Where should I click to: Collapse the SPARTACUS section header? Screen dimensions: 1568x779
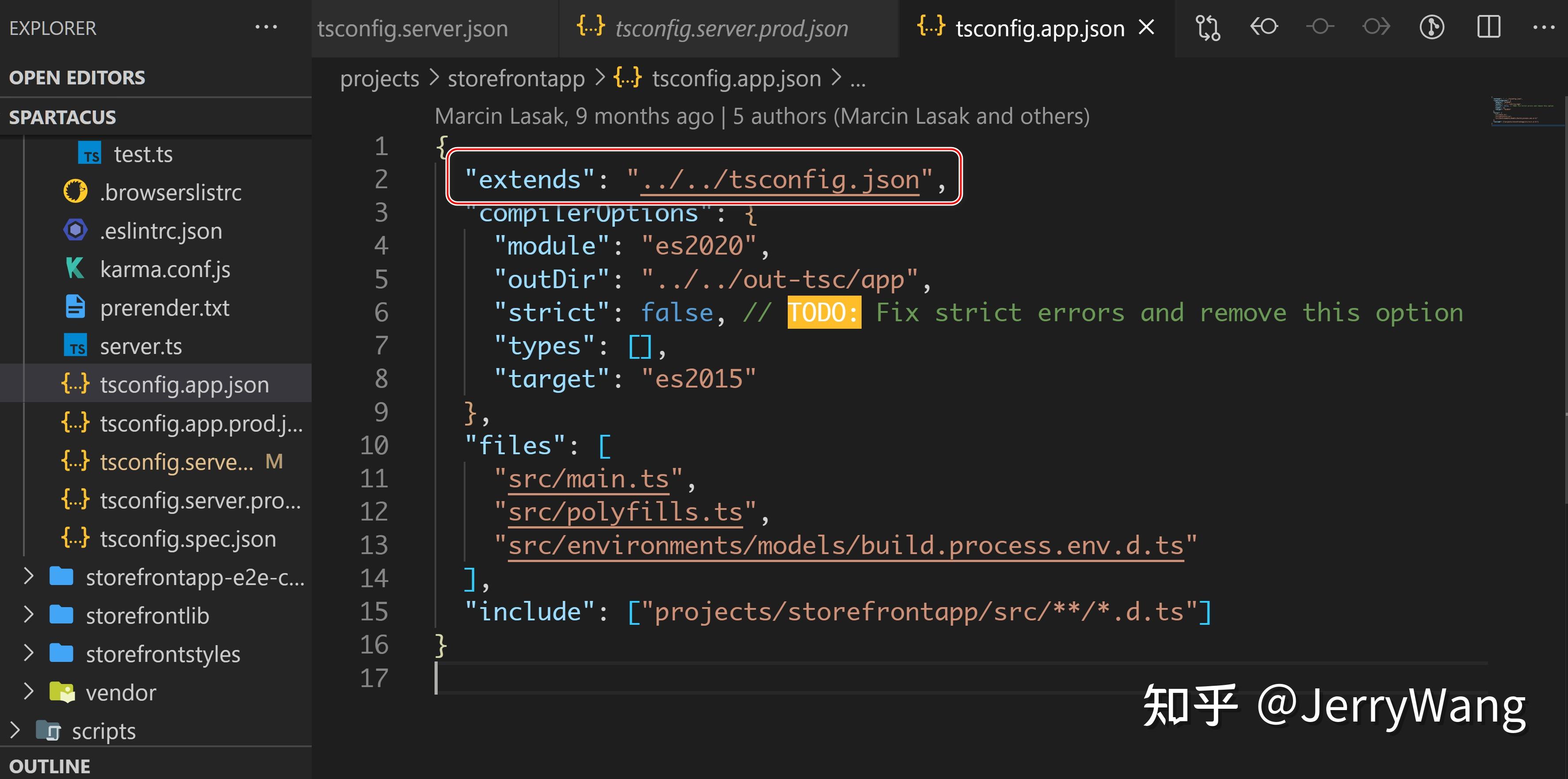point(156,117)
